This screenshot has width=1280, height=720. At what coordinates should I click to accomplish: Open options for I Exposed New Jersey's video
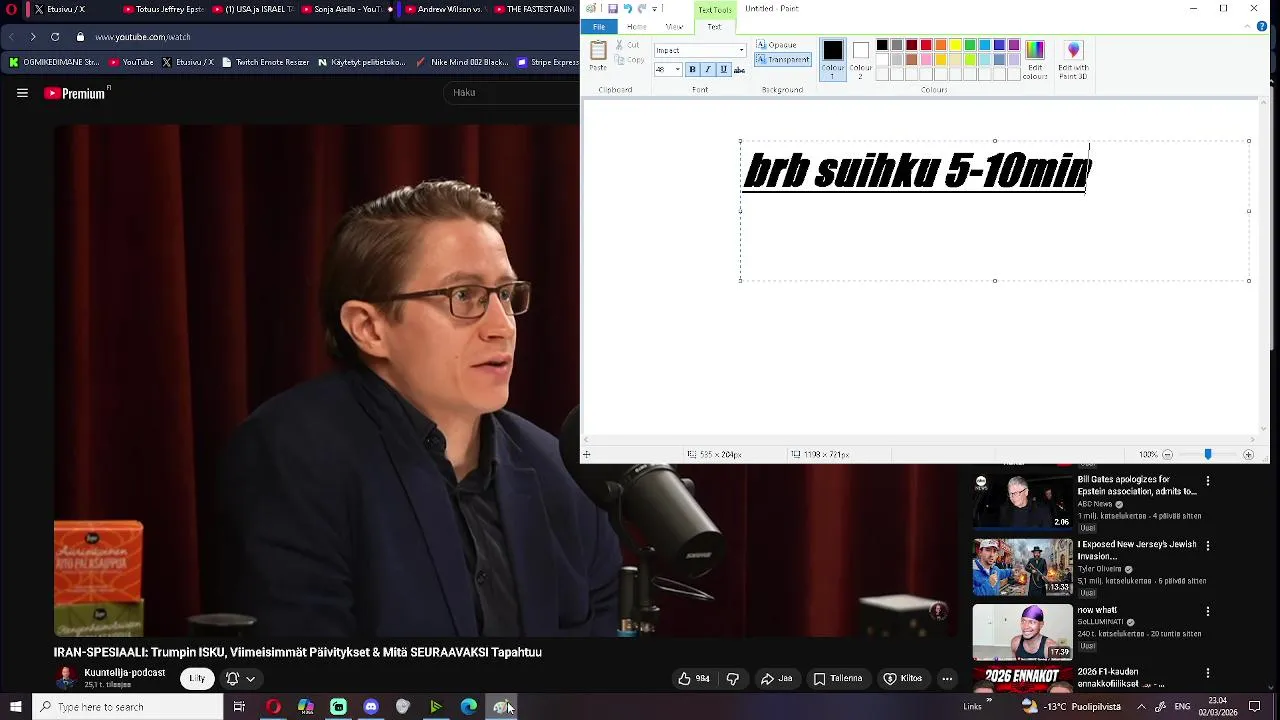click(x=1208, y=546)
